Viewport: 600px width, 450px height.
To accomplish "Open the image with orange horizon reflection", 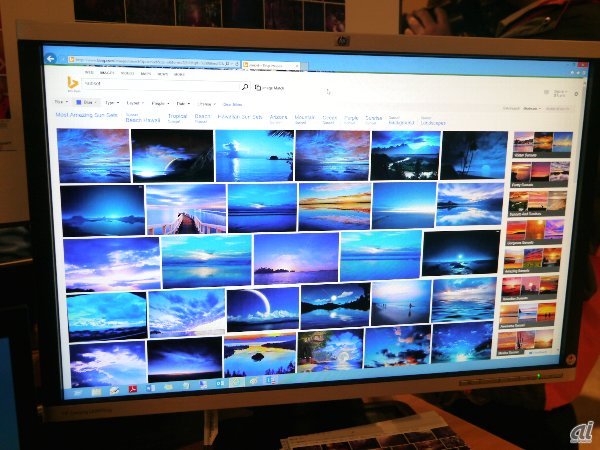I will tap(334, 206).
